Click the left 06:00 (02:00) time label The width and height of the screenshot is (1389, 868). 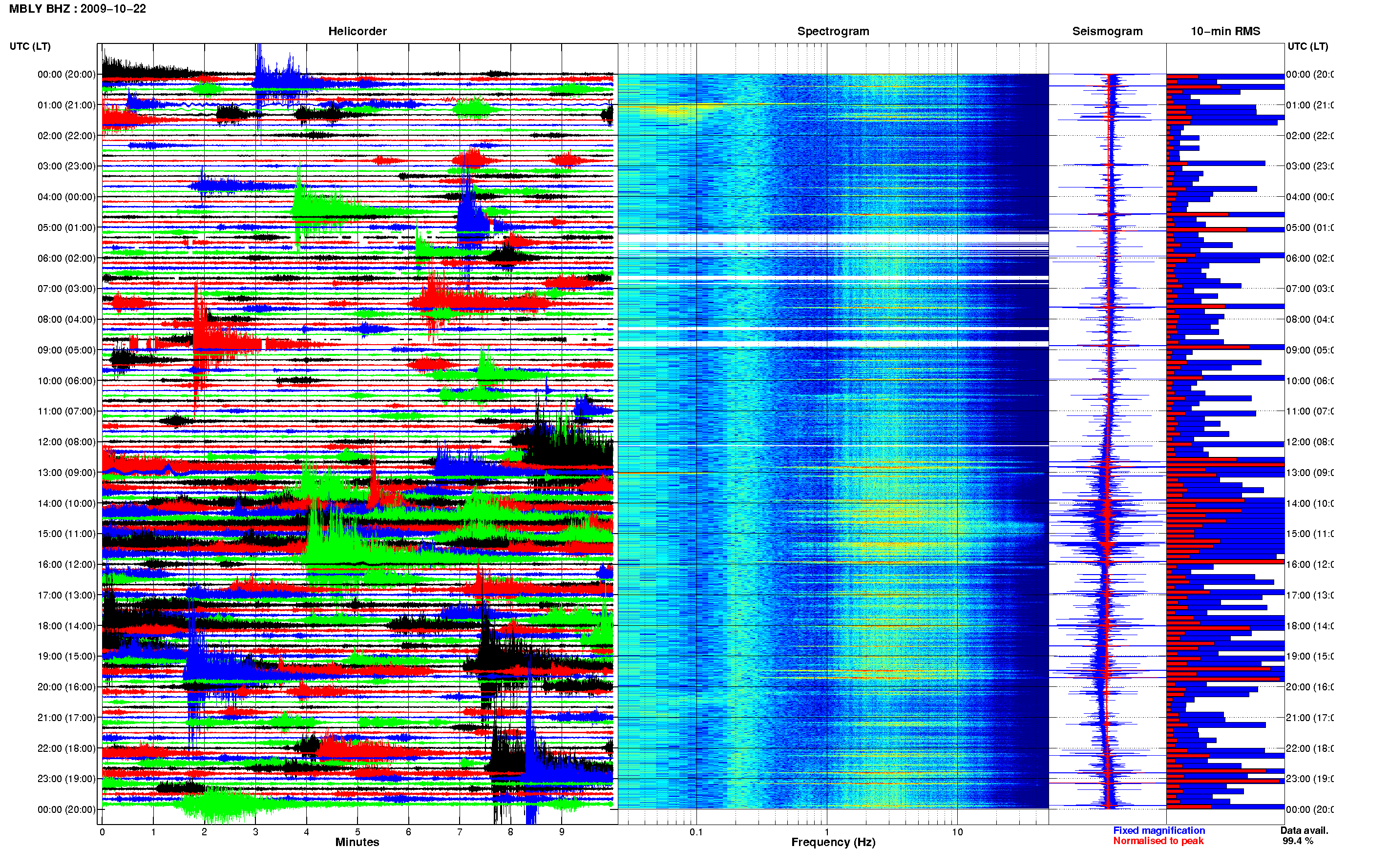click(66, 258)
